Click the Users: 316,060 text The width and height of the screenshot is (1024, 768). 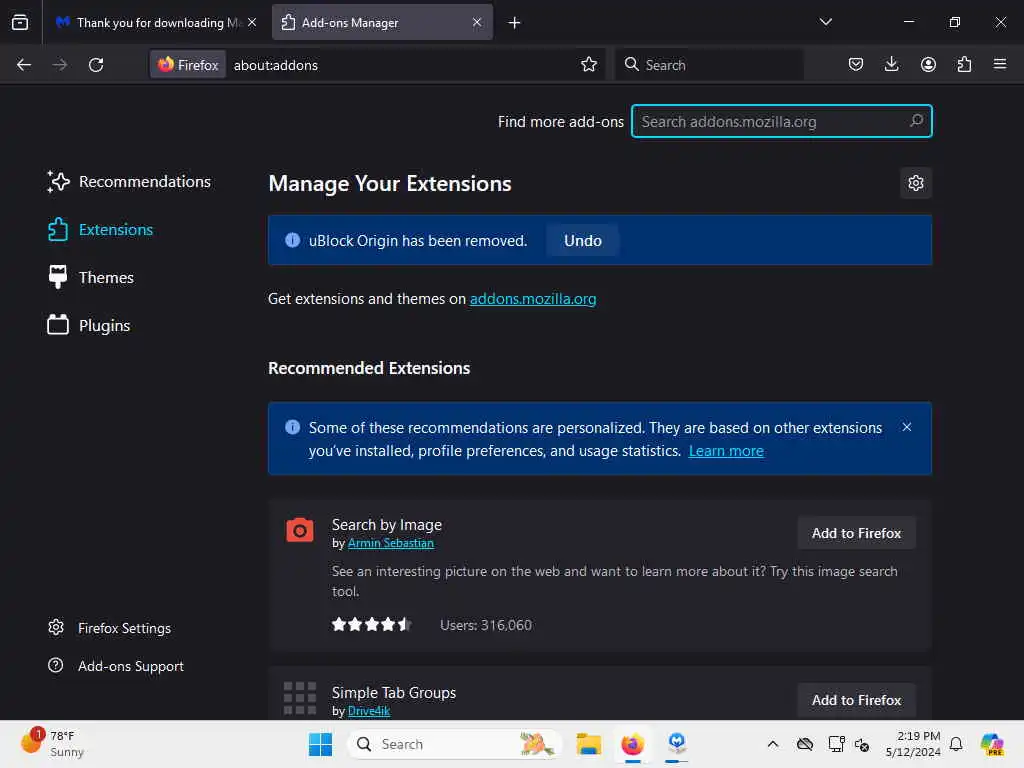[486, 626]
